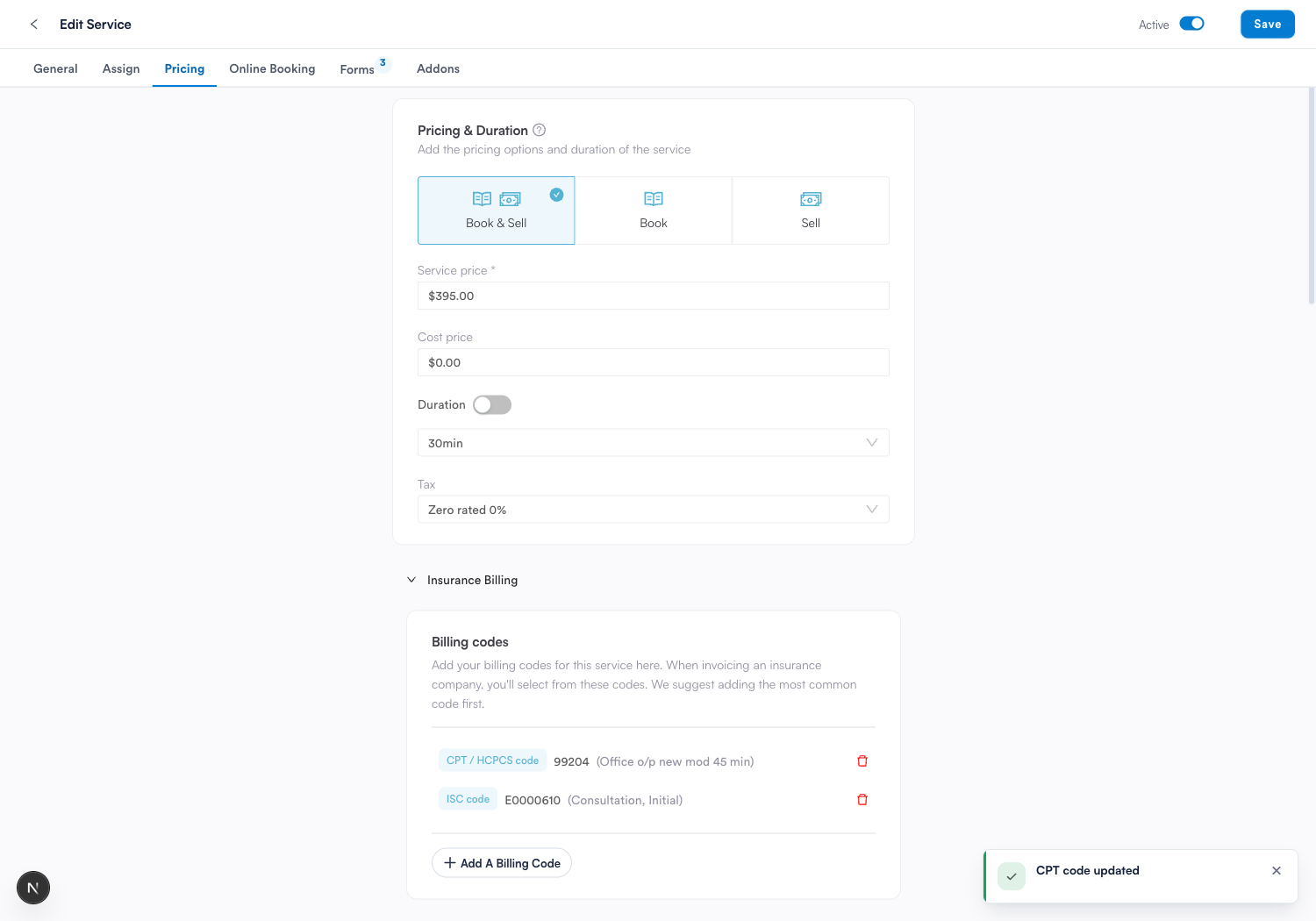
Task: Open the Zero rated 0% tax dropdown
Action: (654, 510)
